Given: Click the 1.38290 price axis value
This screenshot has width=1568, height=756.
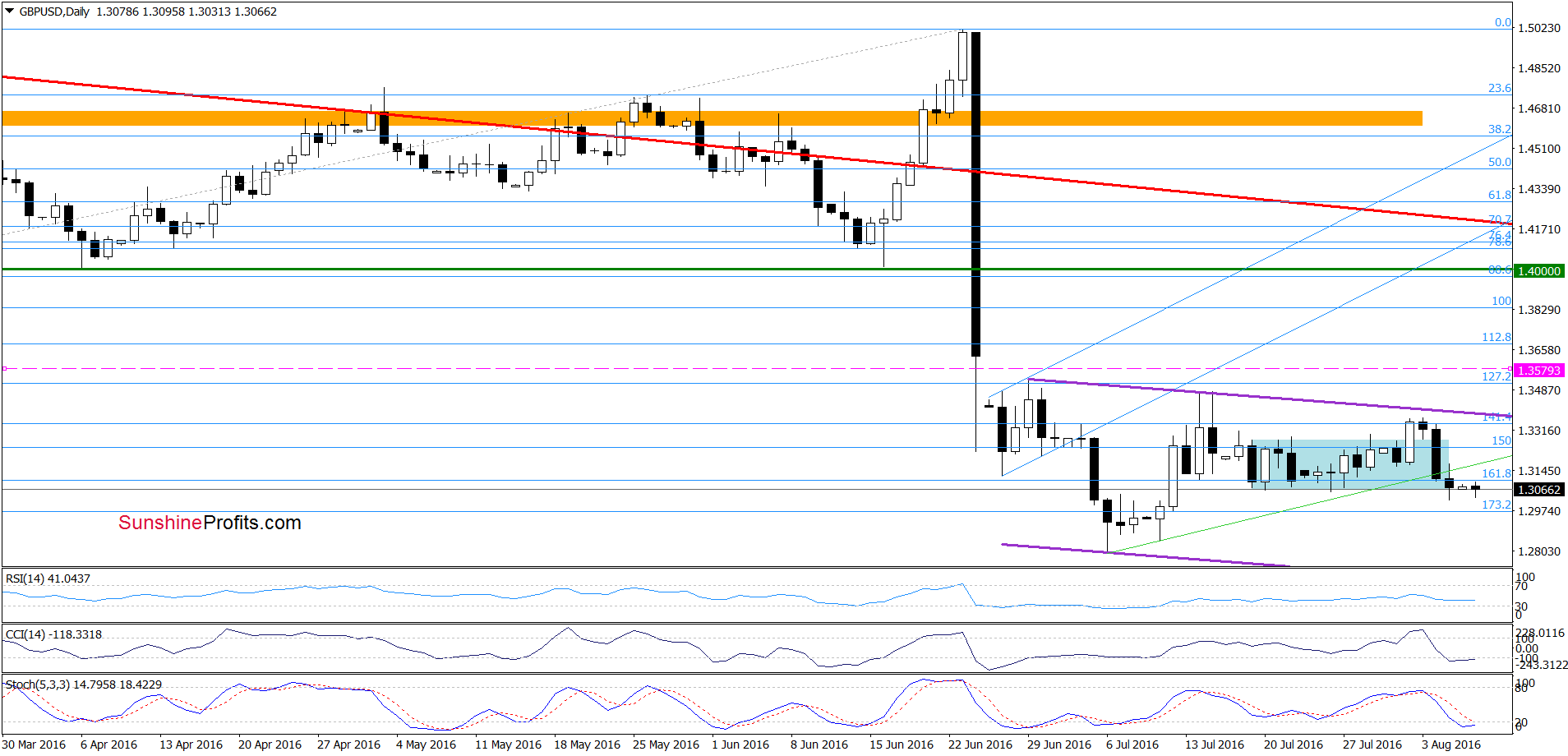Looking at the screenshot, I should coord(1538,310).
